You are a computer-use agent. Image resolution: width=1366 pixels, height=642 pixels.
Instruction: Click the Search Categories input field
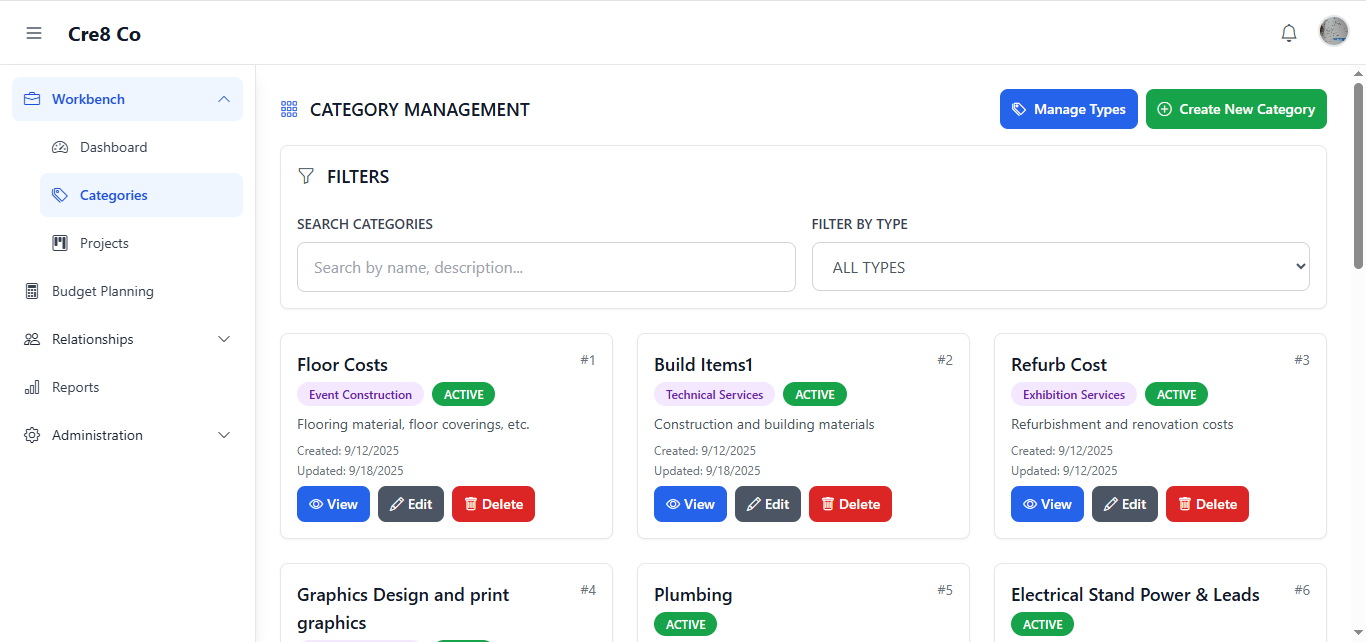pyautogui.click(x=546, y=267)
